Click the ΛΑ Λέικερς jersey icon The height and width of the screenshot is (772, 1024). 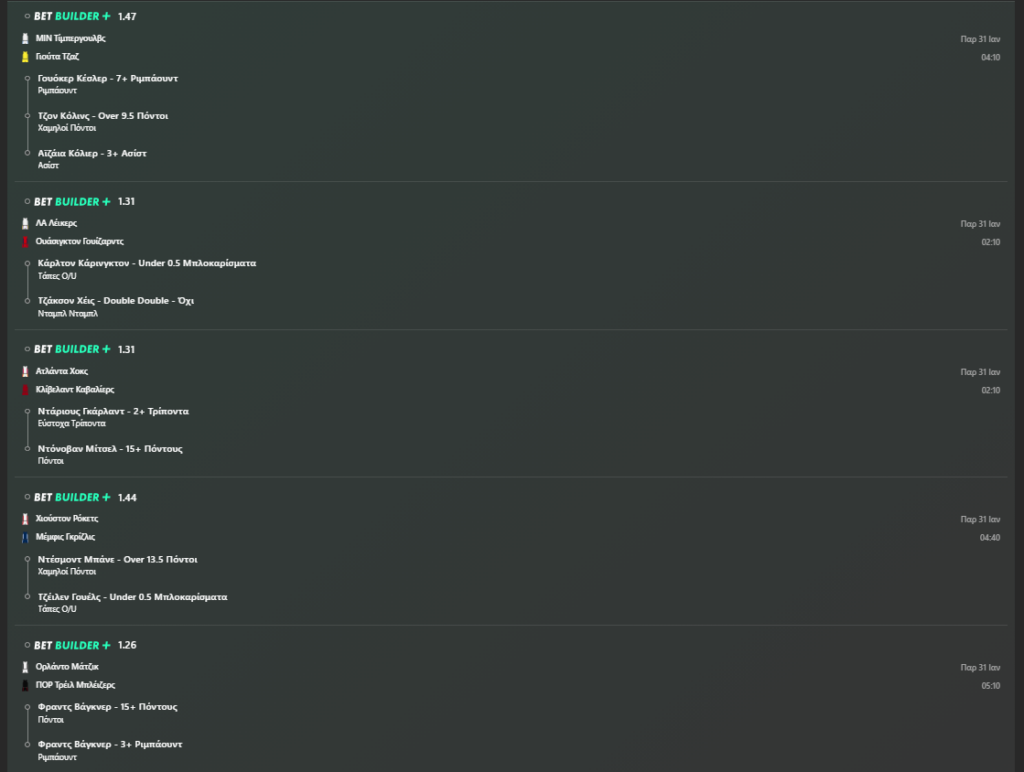25,223
